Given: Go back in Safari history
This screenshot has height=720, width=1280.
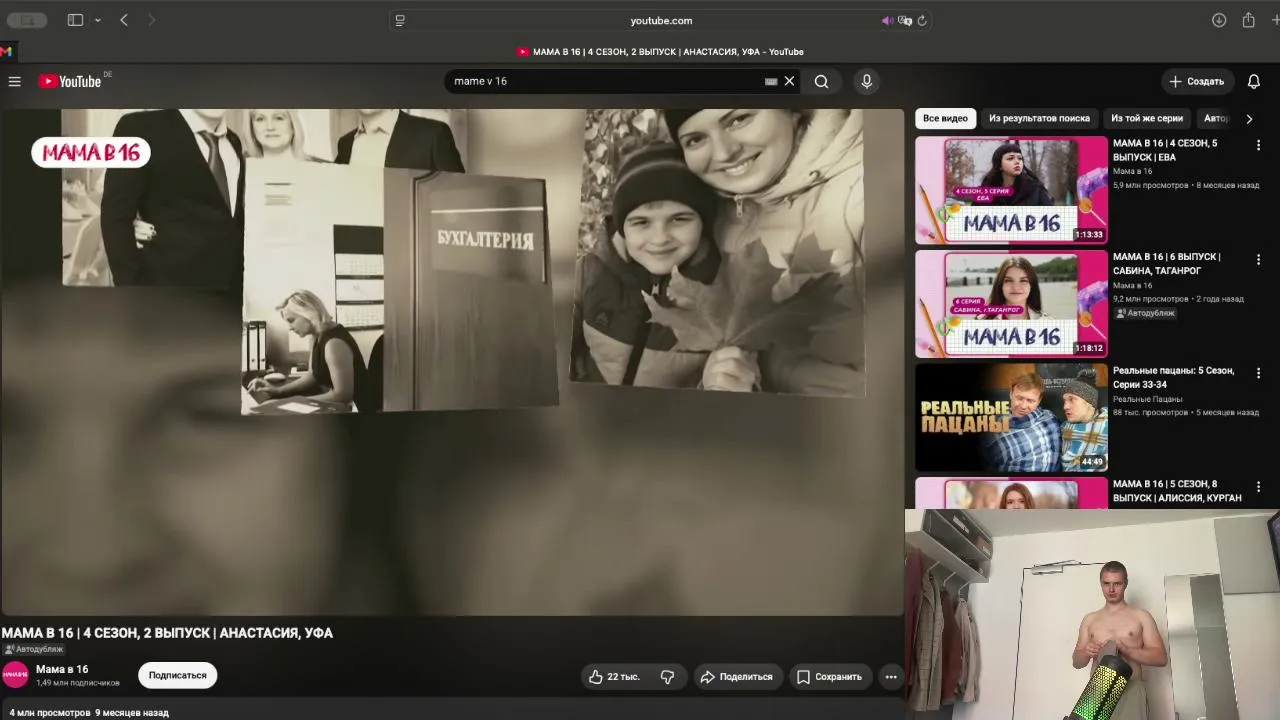Looking at the screenshot, I should tap(124, 20).
